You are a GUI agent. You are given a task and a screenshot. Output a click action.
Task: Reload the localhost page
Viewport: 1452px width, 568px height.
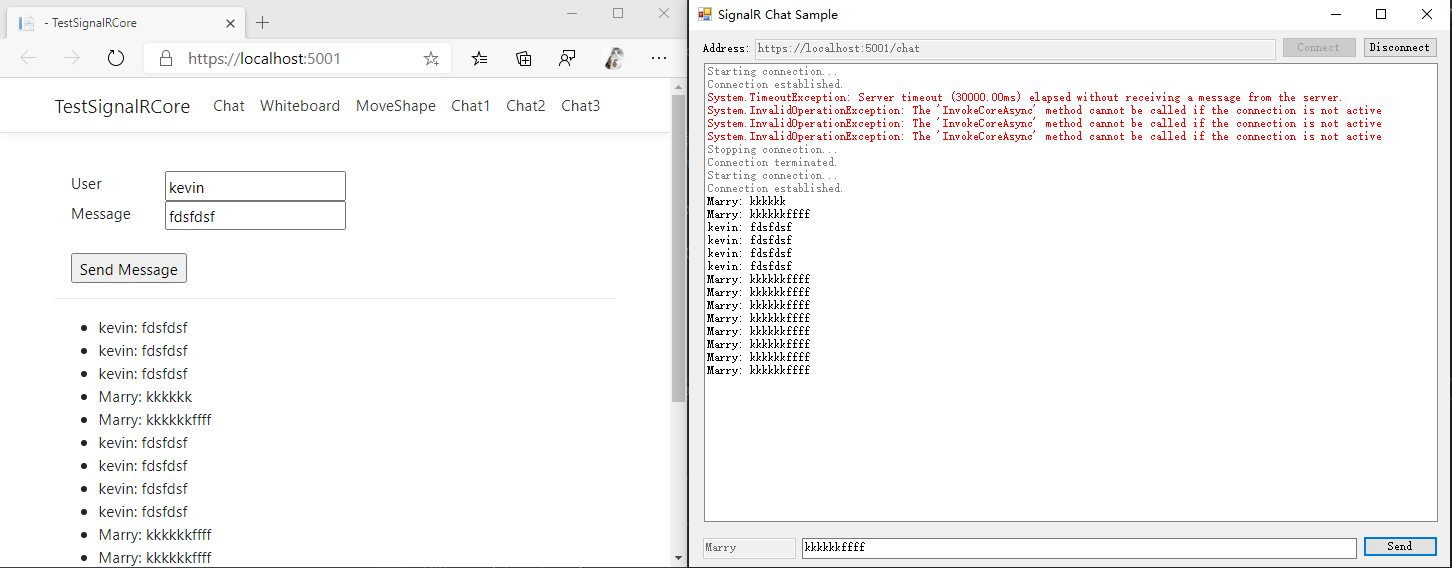click(x=116, y=58)
